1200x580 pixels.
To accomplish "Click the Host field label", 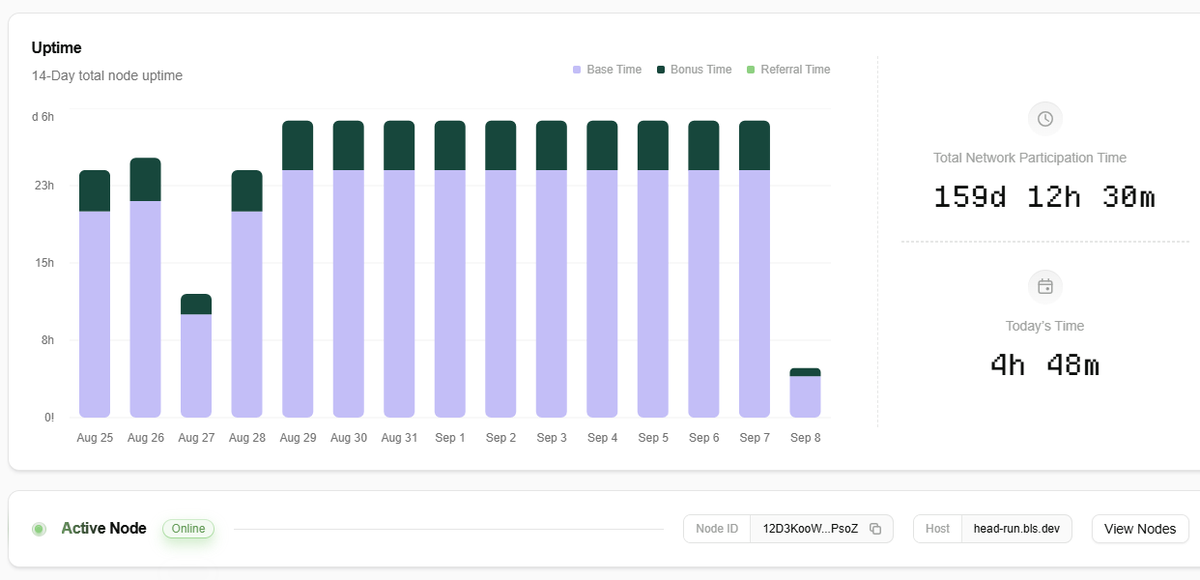I will pyautogui.click(x=938, y=529).
